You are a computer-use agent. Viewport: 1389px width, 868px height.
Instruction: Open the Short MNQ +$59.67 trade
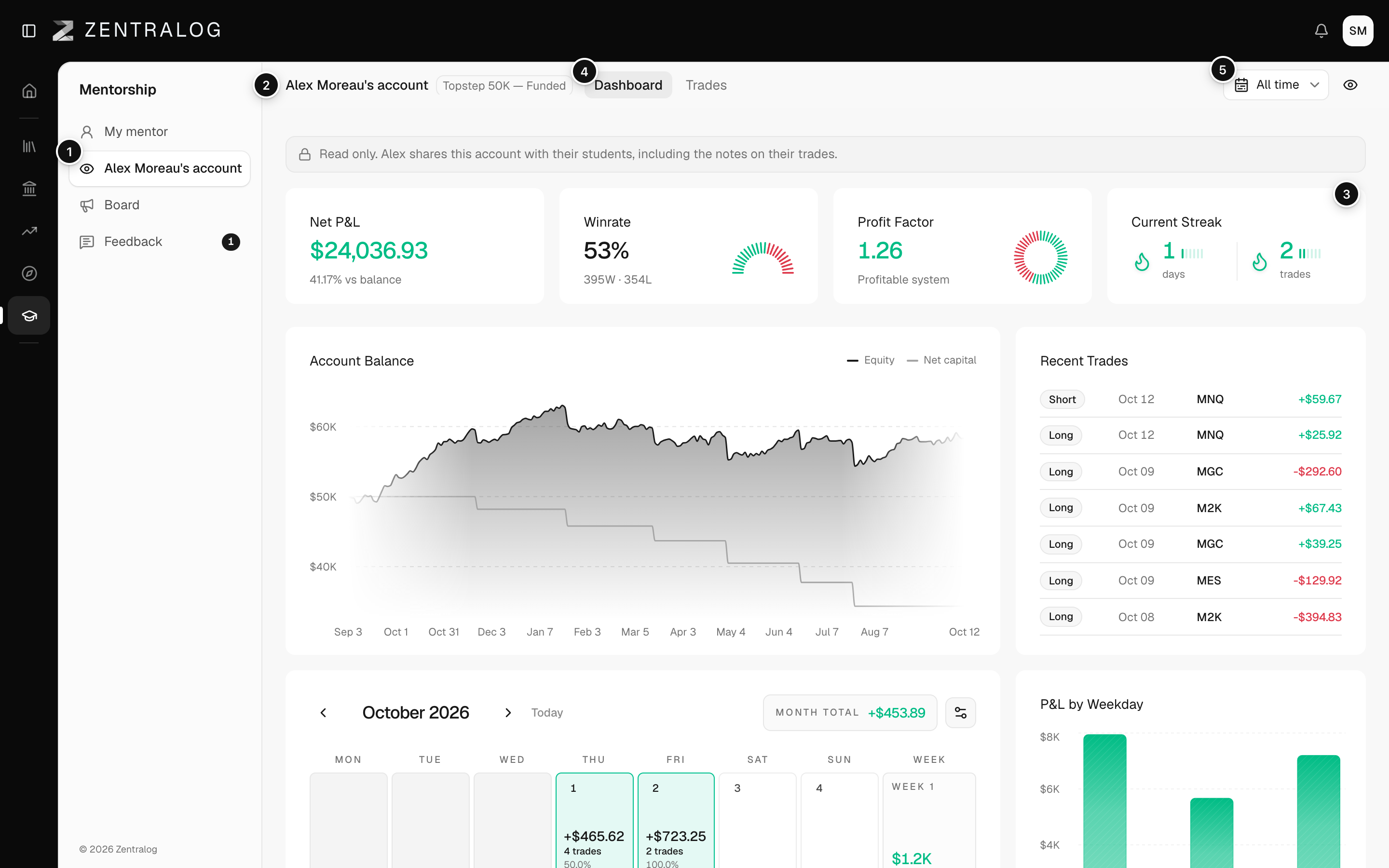pyautogui.click(x=1190, y=399)
